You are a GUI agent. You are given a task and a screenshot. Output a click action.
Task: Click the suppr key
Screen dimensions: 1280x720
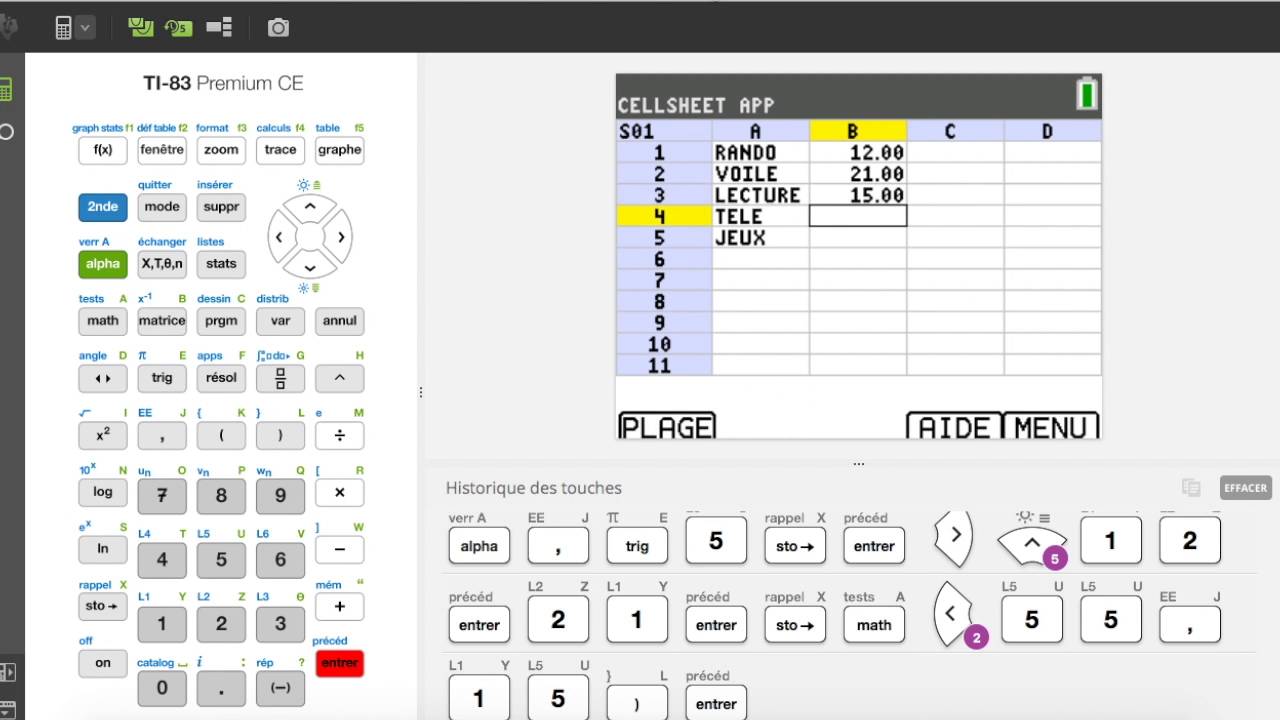coord(221,207)
